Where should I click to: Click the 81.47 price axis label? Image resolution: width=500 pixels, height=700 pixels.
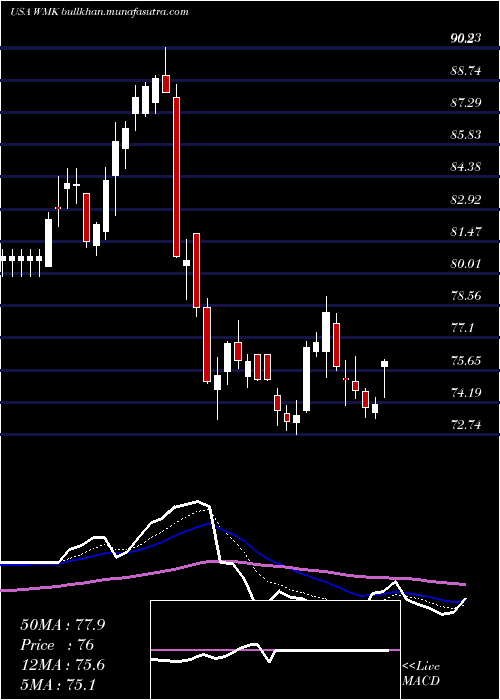pyautogui.click(x=466, y=232)
